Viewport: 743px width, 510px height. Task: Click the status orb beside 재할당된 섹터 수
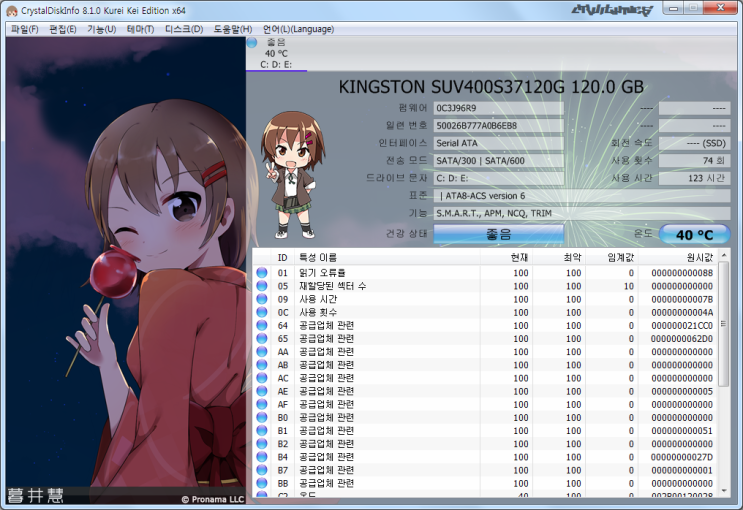tap(262, 286)
